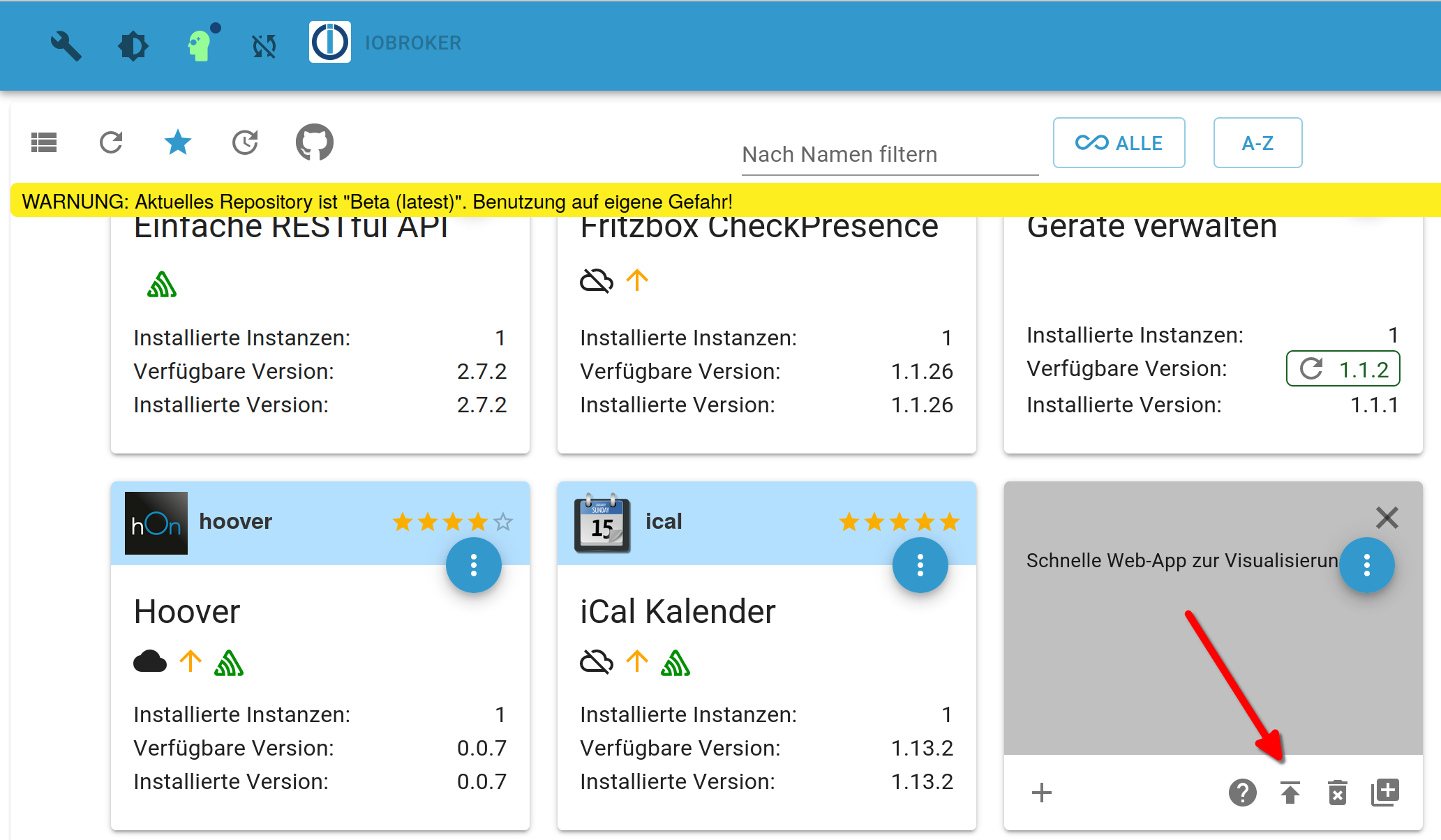Click the ical star rating
Screen dimensions: 1441x840
[899, 522]
